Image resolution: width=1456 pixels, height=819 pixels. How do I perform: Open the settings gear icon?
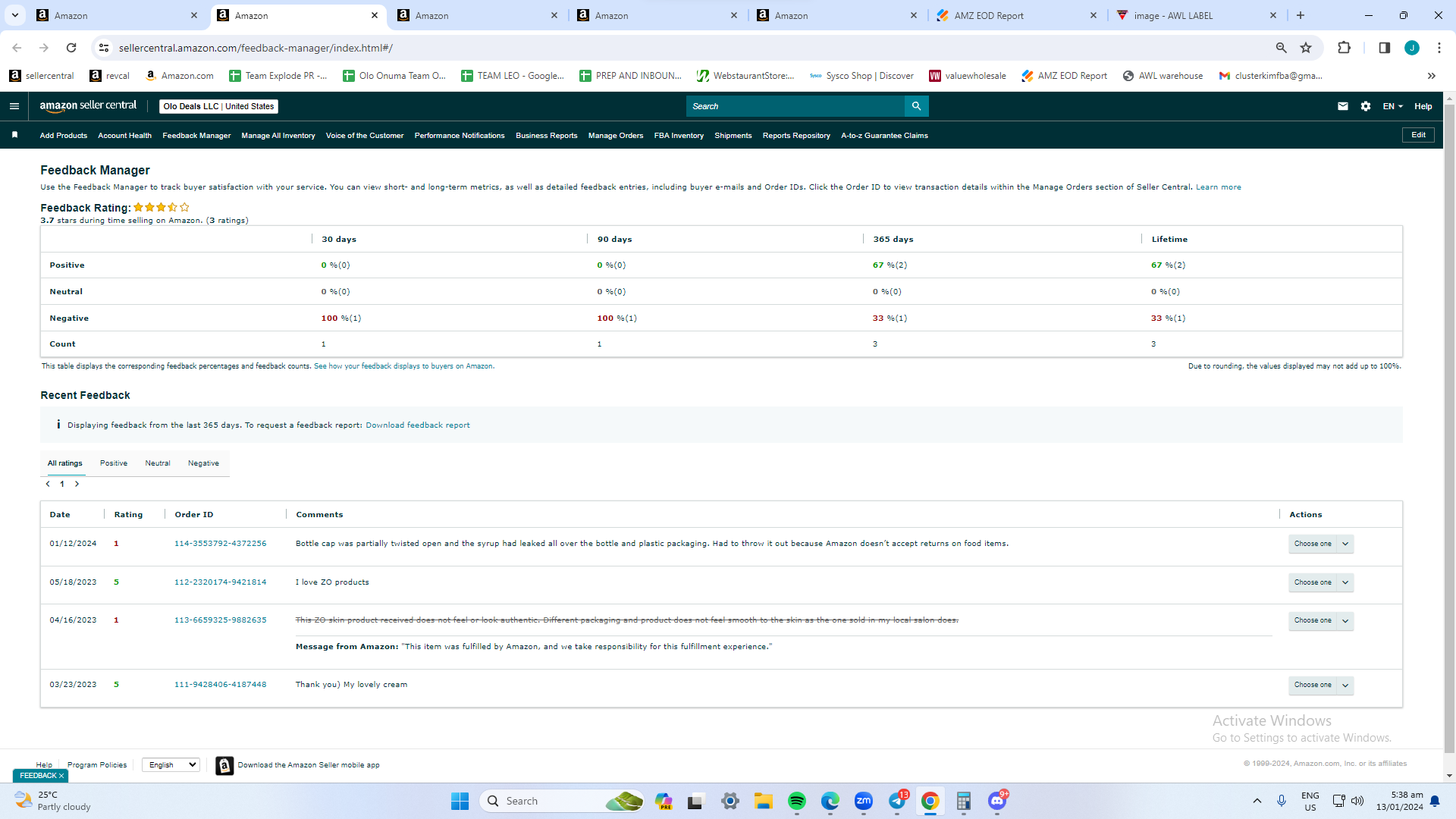coord(1366,106)
